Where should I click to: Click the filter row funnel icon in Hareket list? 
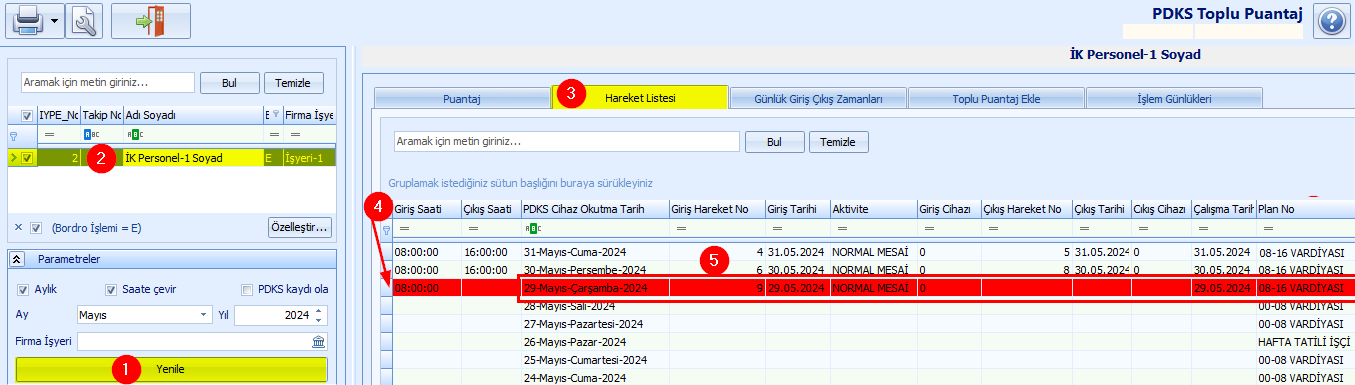click(x=387, y=229)
